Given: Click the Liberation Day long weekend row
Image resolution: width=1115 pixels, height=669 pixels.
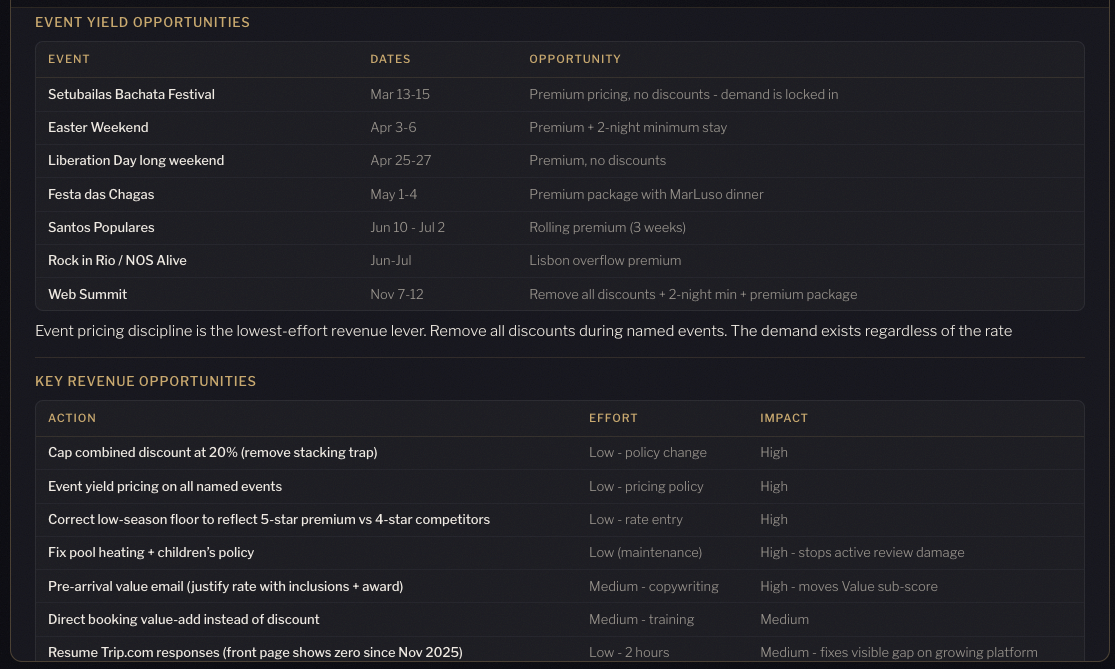Looking at the screenshot, I should (136, 160).
